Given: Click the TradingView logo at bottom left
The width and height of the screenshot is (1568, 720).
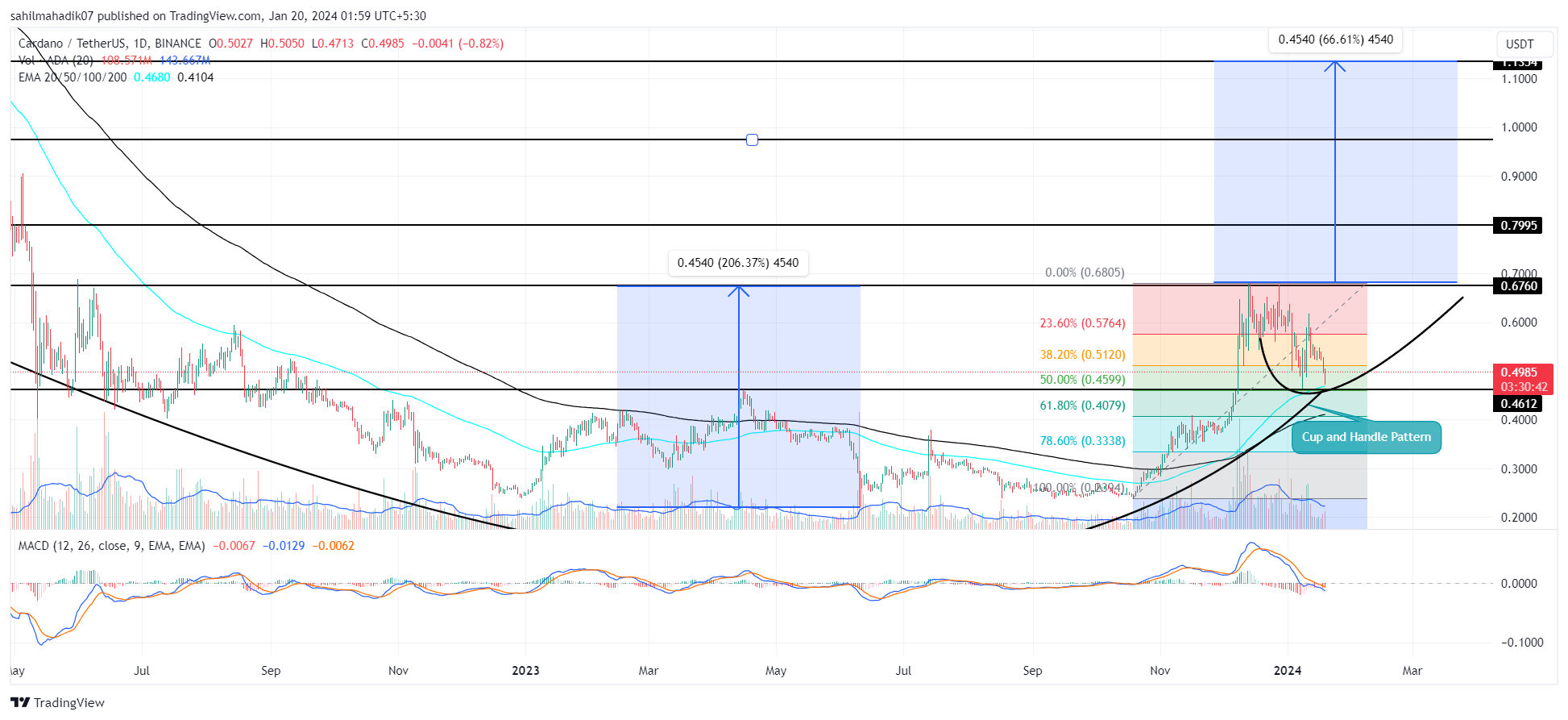Looking at the screenshot, I should 57,702.
